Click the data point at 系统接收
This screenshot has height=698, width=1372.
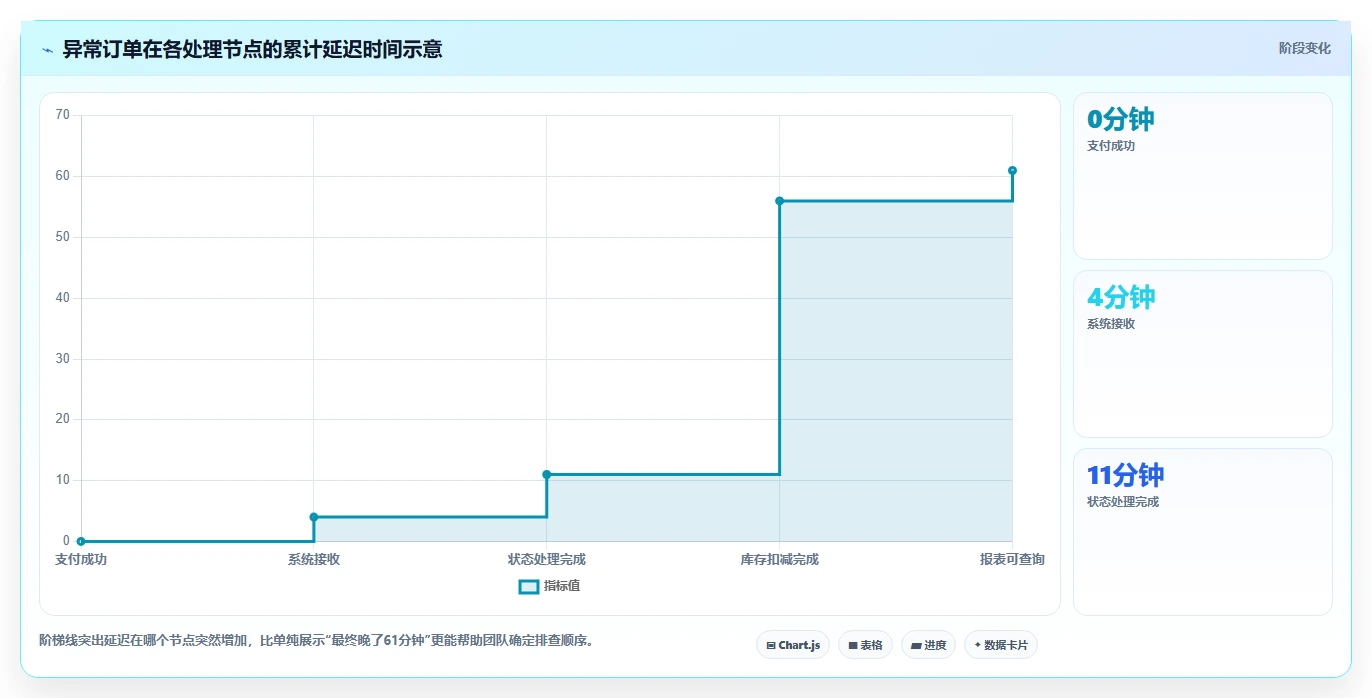coord(314,517)
